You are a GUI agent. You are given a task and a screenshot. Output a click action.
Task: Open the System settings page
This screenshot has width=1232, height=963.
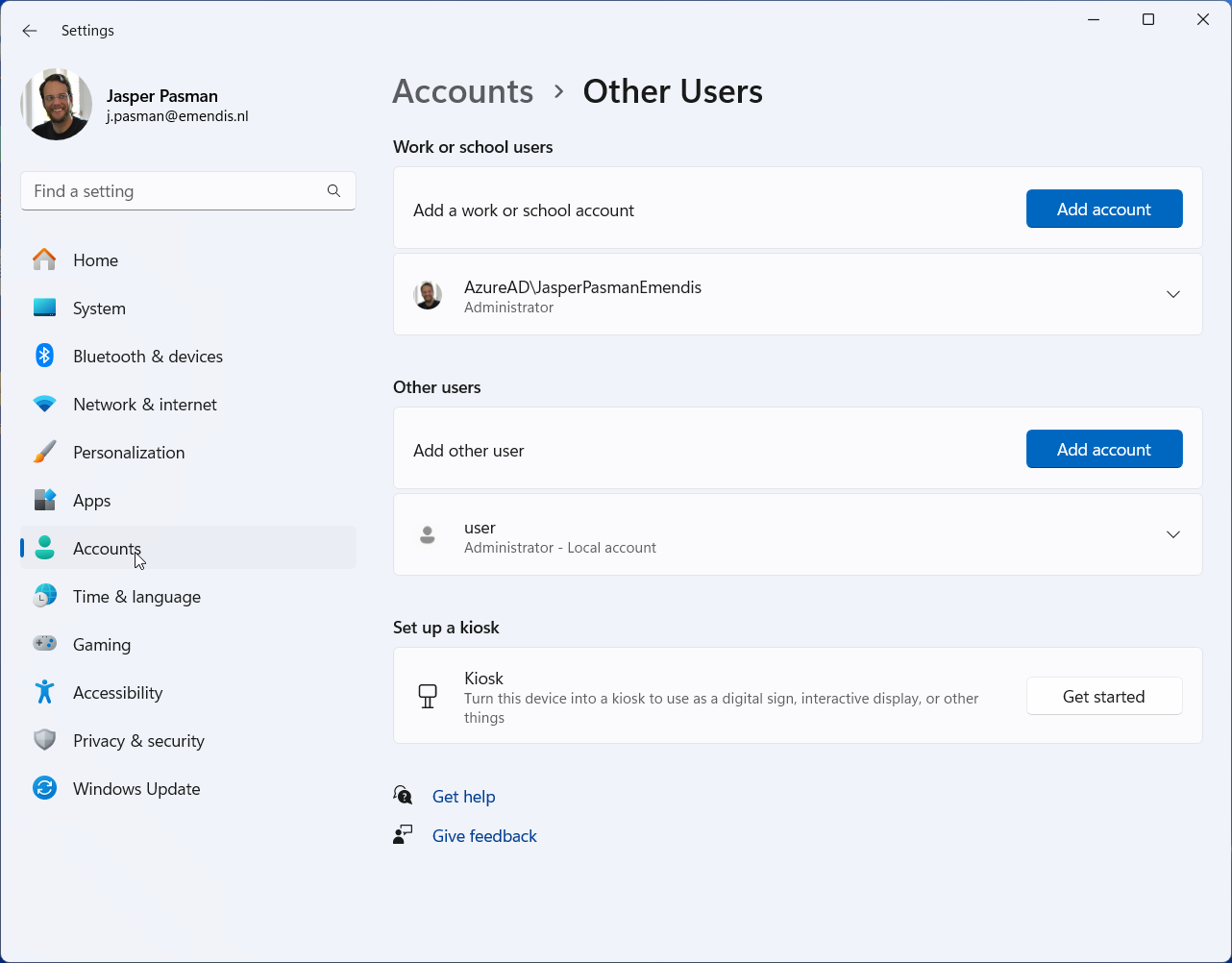pos(99,309)
